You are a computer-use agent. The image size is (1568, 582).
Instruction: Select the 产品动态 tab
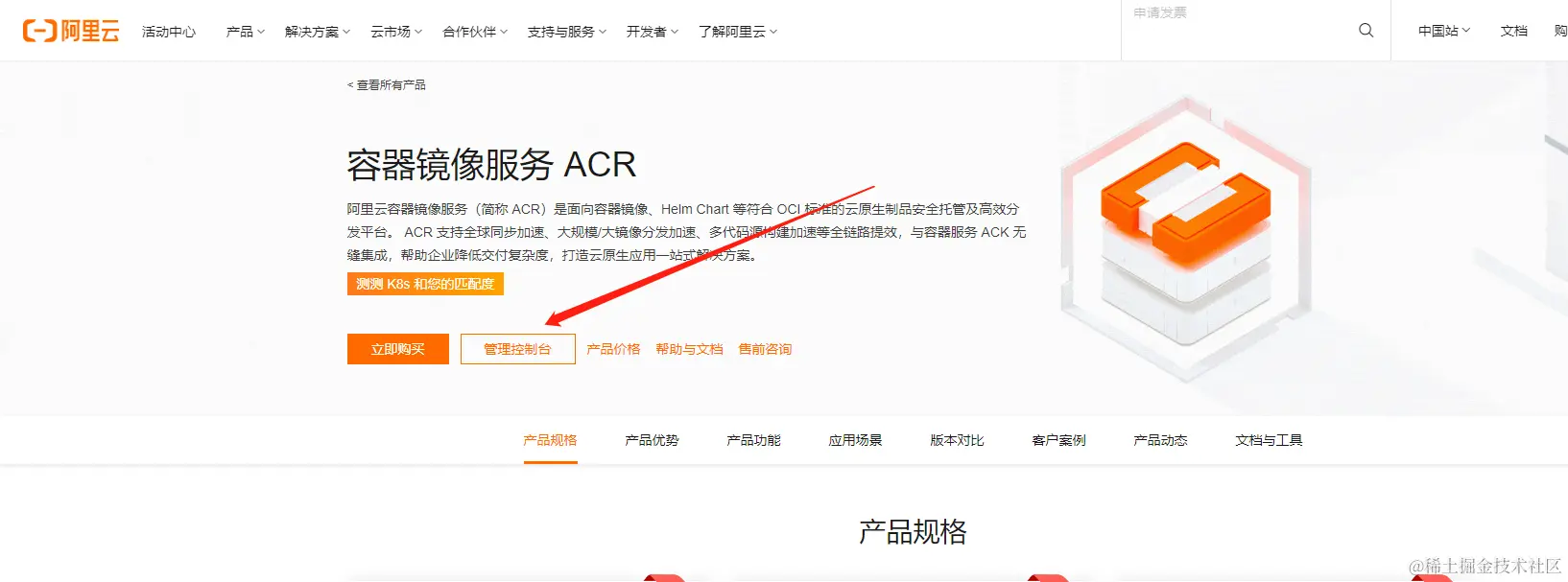point(1160,440)
